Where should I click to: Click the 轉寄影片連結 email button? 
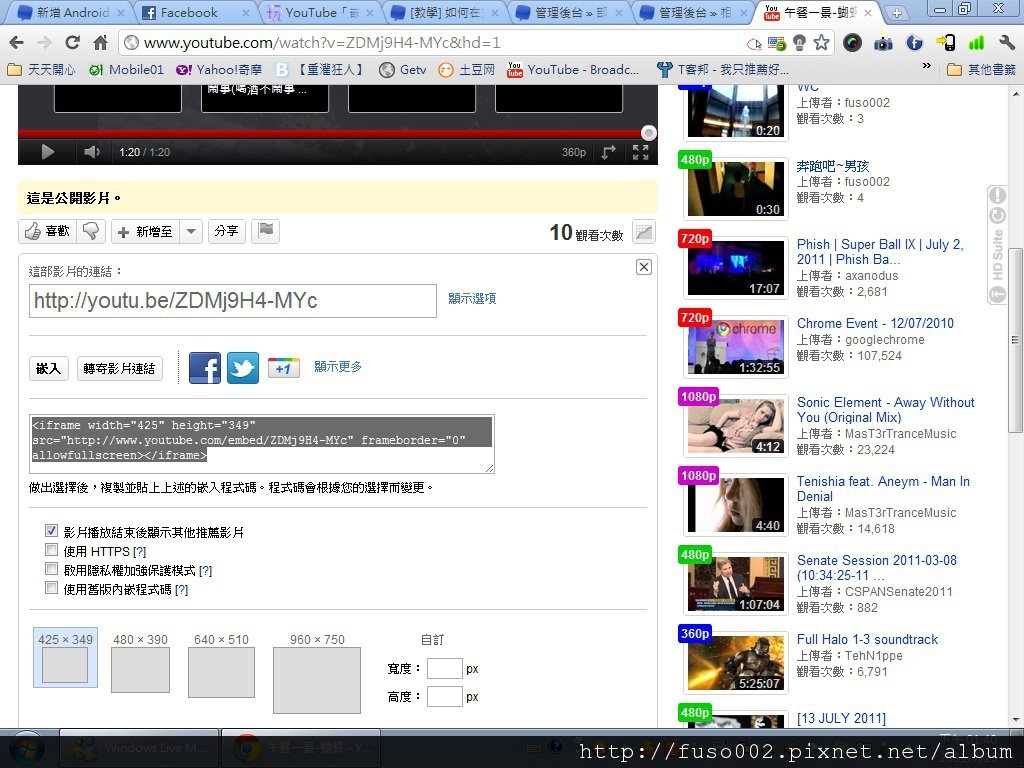(120, 369)
